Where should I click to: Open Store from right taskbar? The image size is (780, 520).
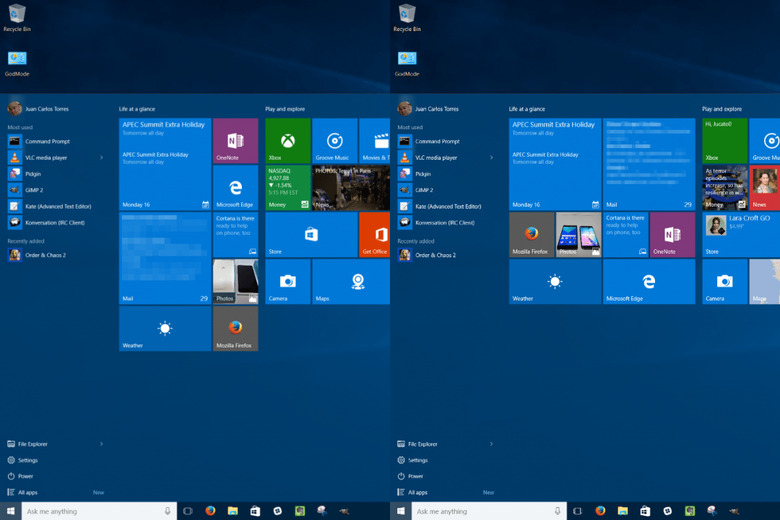[x=645, y=511]
